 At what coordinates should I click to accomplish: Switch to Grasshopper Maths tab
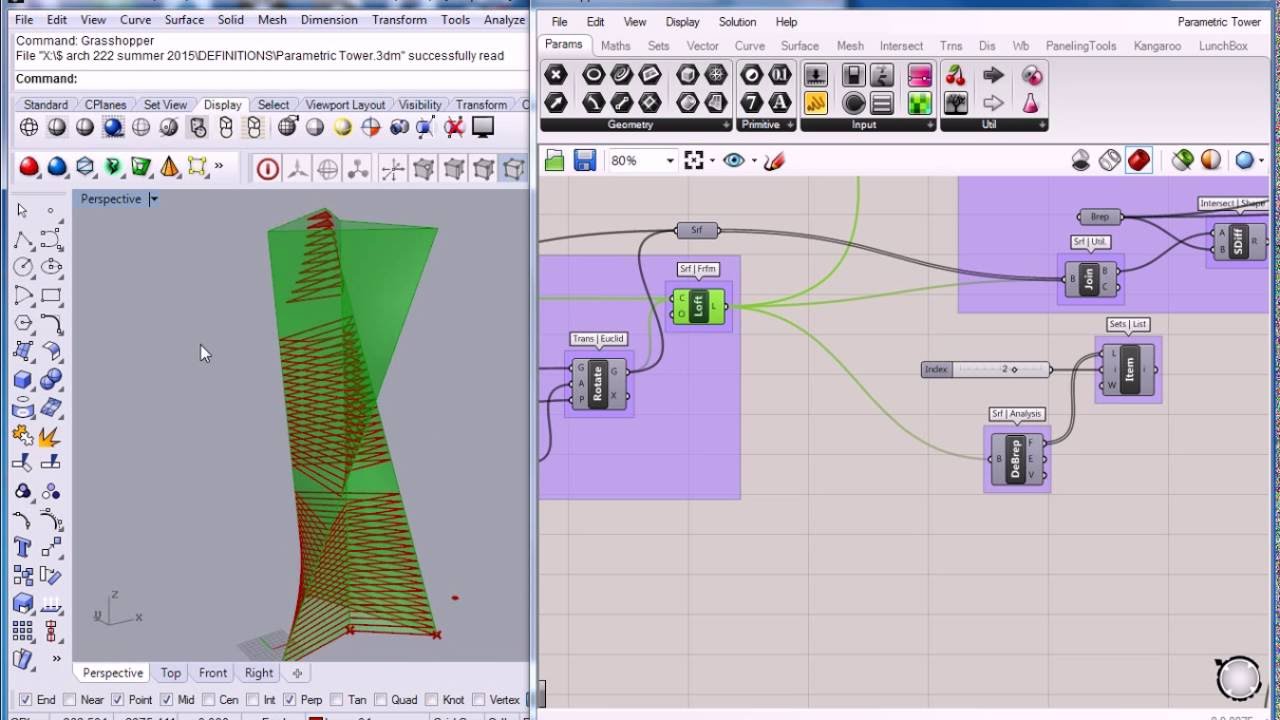click(616, 46)
